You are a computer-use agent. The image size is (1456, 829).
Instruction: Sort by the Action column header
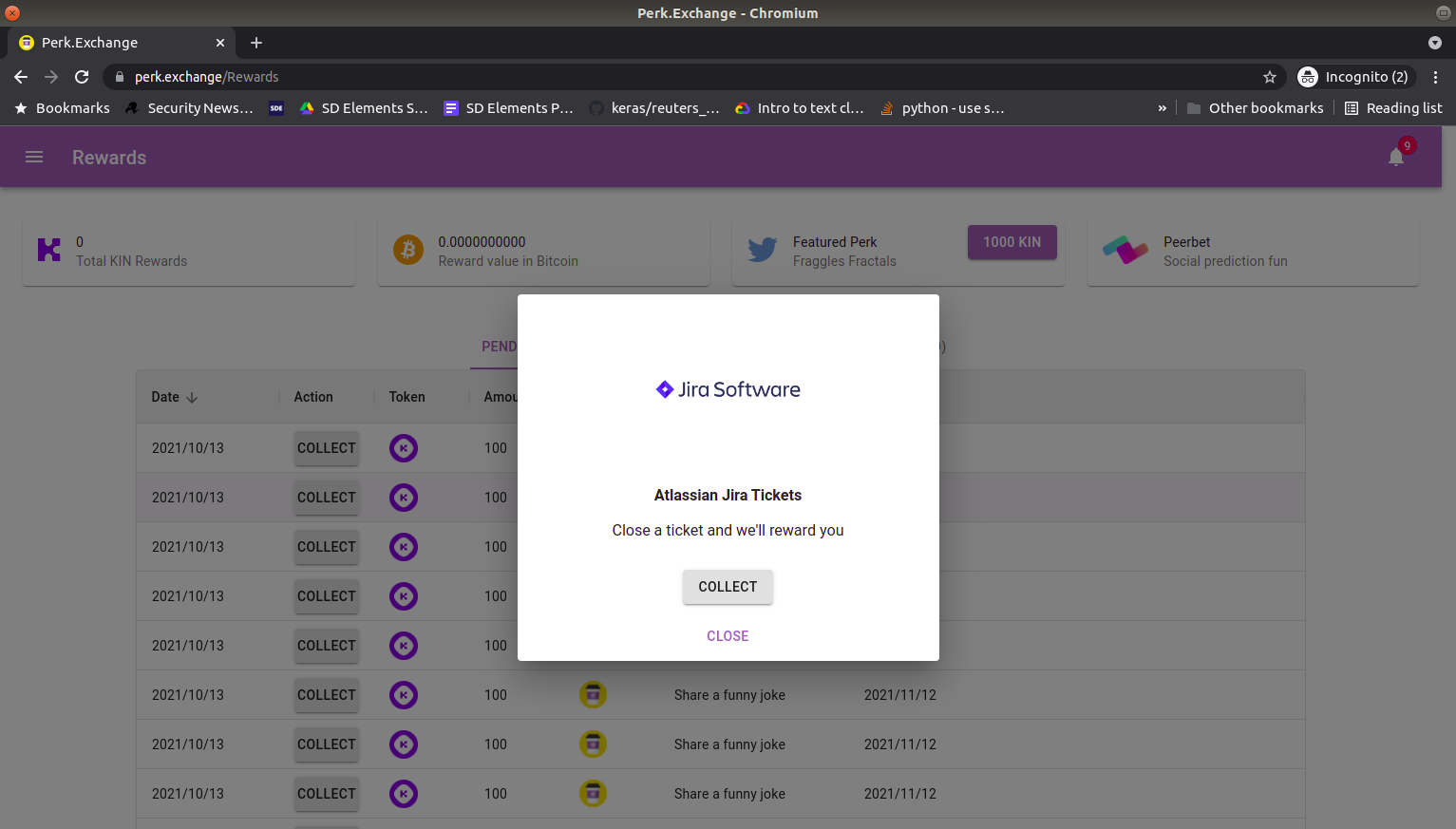click(x=313, y=397)
